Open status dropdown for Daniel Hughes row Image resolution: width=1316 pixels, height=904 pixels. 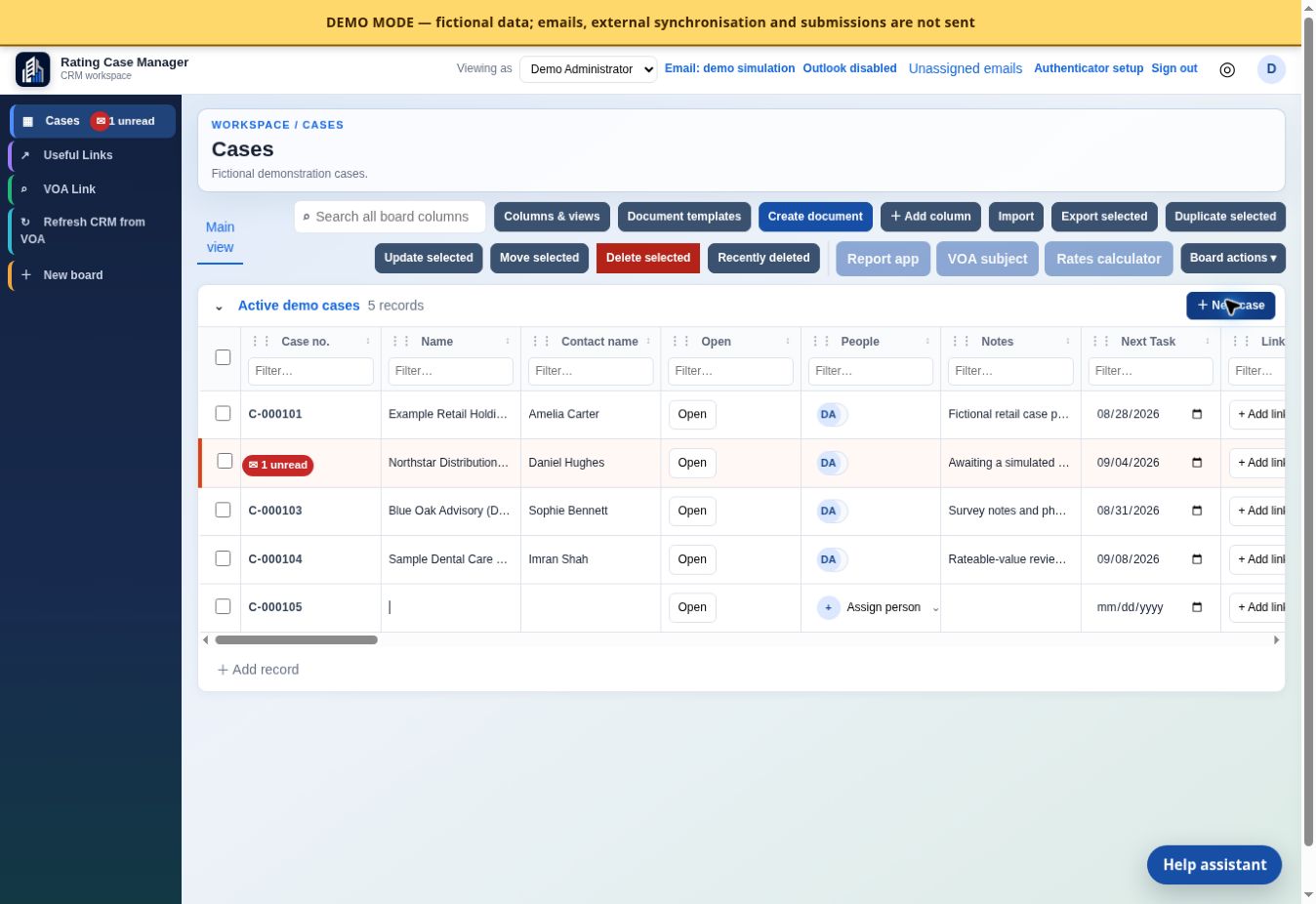[692, 463]
